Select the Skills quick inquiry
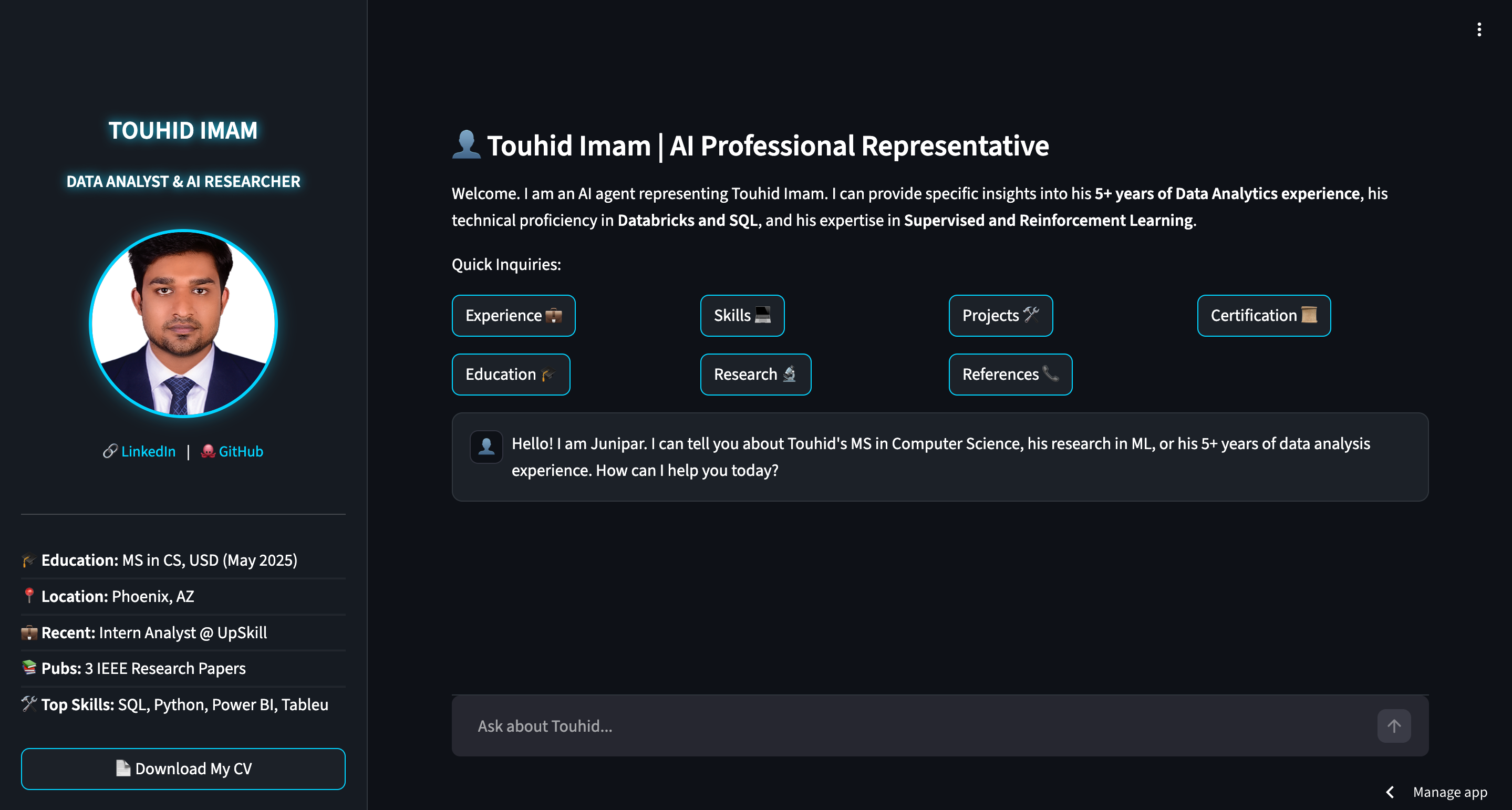 point(742,315)
